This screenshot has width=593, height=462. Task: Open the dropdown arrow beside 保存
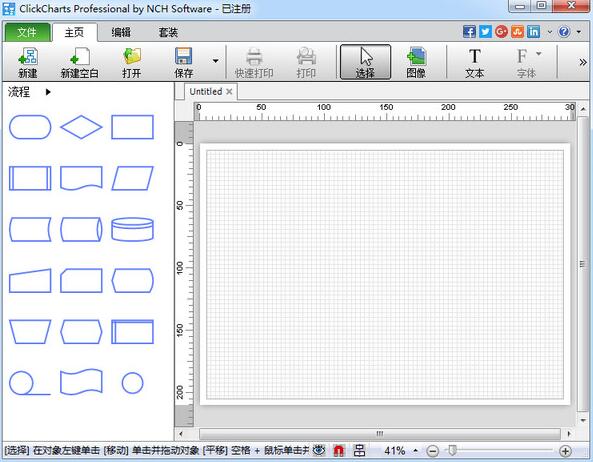pyautogui.click(x=216, y=61)
